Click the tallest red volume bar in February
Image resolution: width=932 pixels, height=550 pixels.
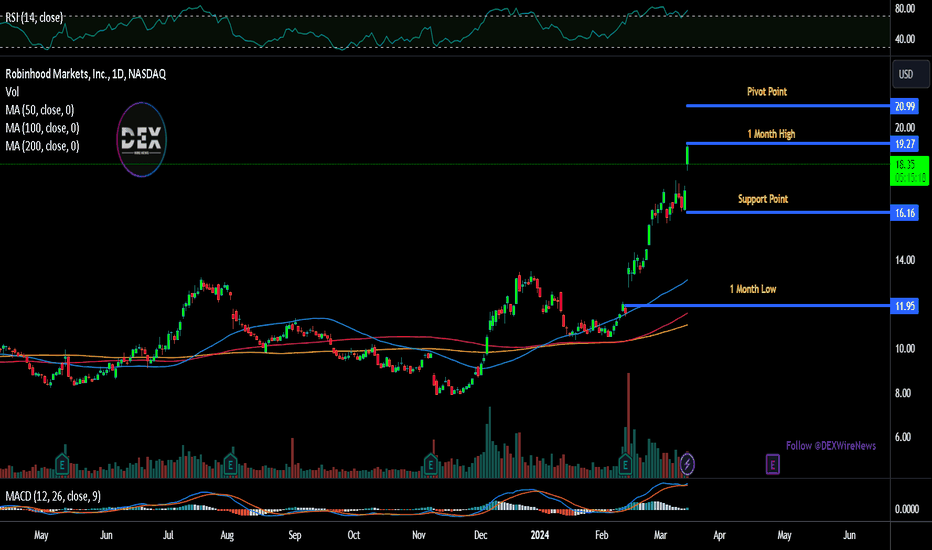click(628, 425)
